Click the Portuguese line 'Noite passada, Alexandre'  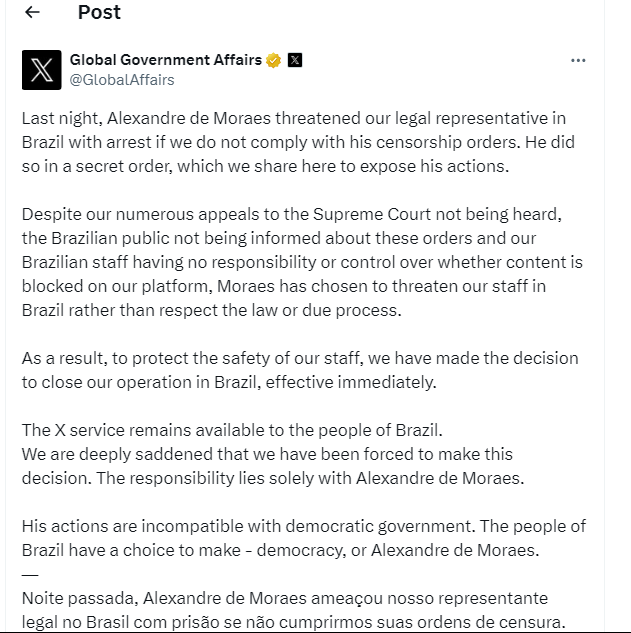click(285, 598)
